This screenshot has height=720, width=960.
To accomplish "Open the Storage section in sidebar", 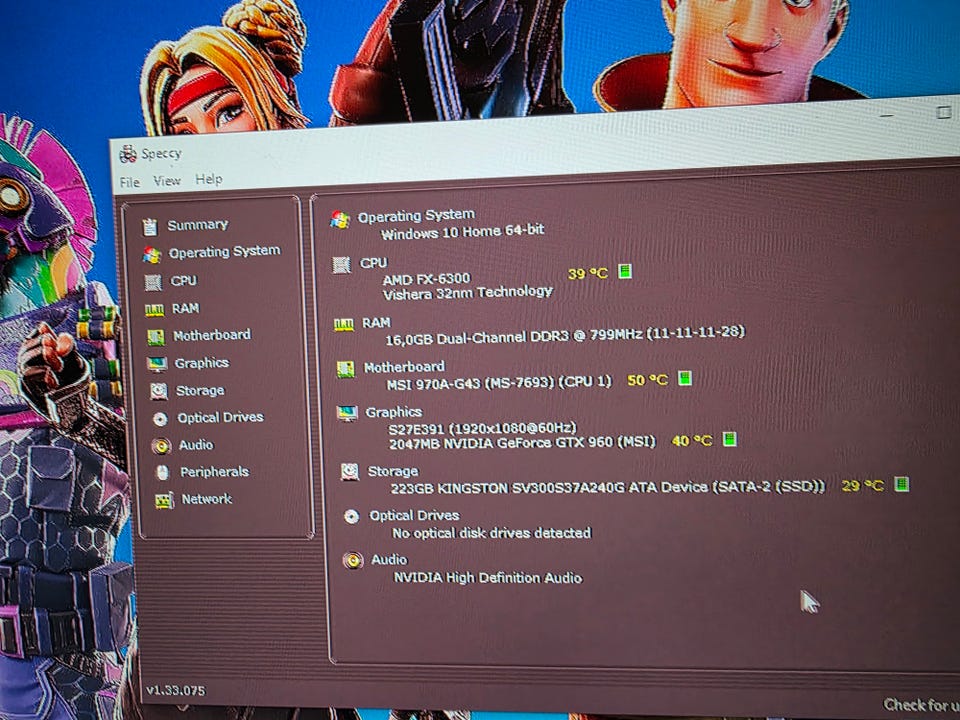I will point(200,391).
